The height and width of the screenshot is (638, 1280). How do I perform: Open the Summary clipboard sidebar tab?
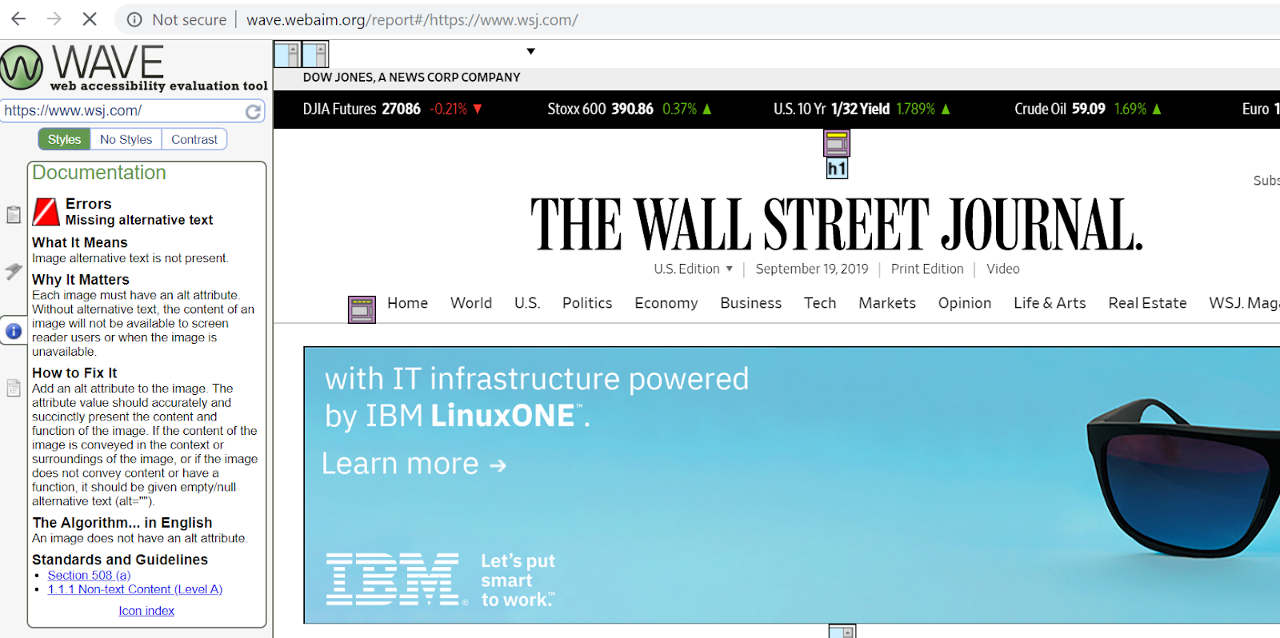tap(13, 215)
